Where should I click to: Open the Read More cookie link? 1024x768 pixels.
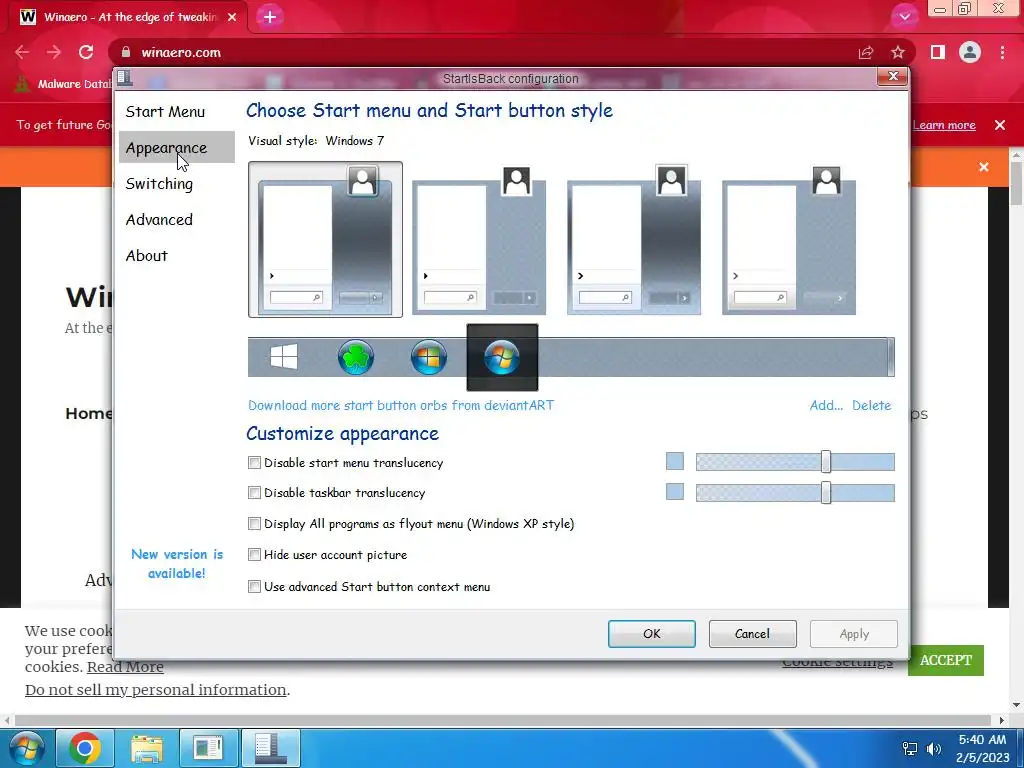[125, 667]
